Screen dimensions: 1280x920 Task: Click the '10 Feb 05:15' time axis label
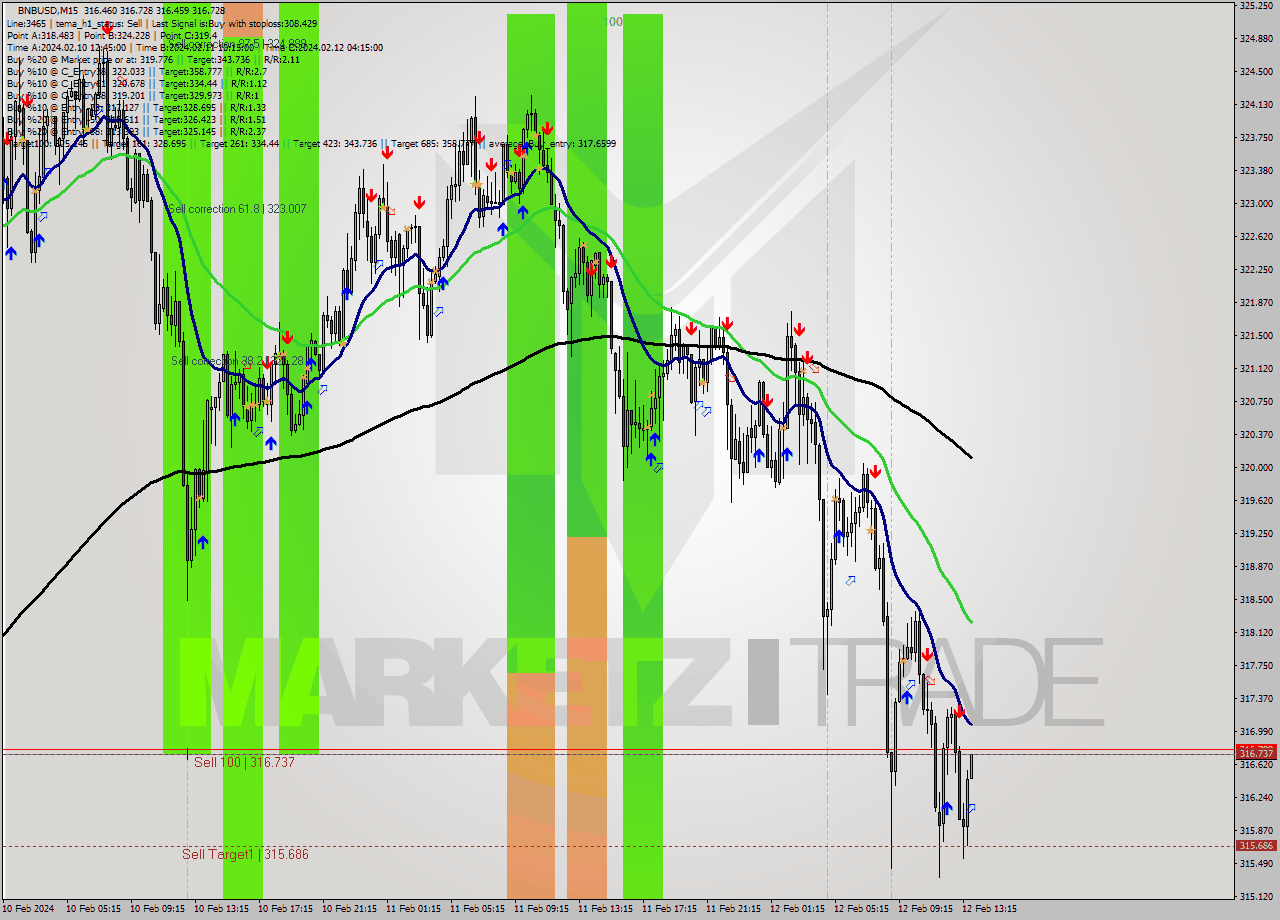pyautogui.click(x=93, y=909)
